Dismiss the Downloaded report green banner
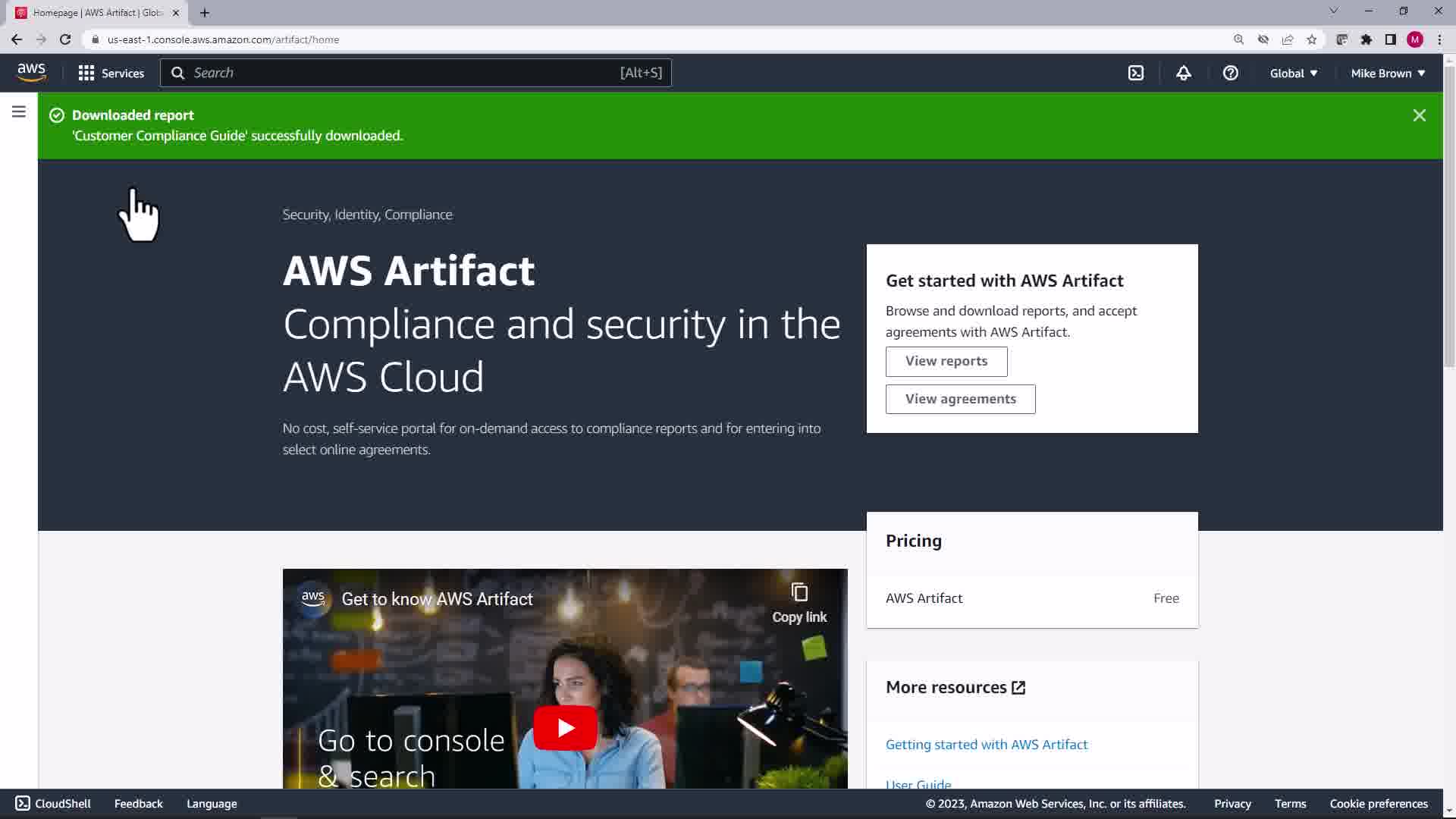Image resolution: width=1456 pixels, height=819 pixels. (x=1419, y=115)
